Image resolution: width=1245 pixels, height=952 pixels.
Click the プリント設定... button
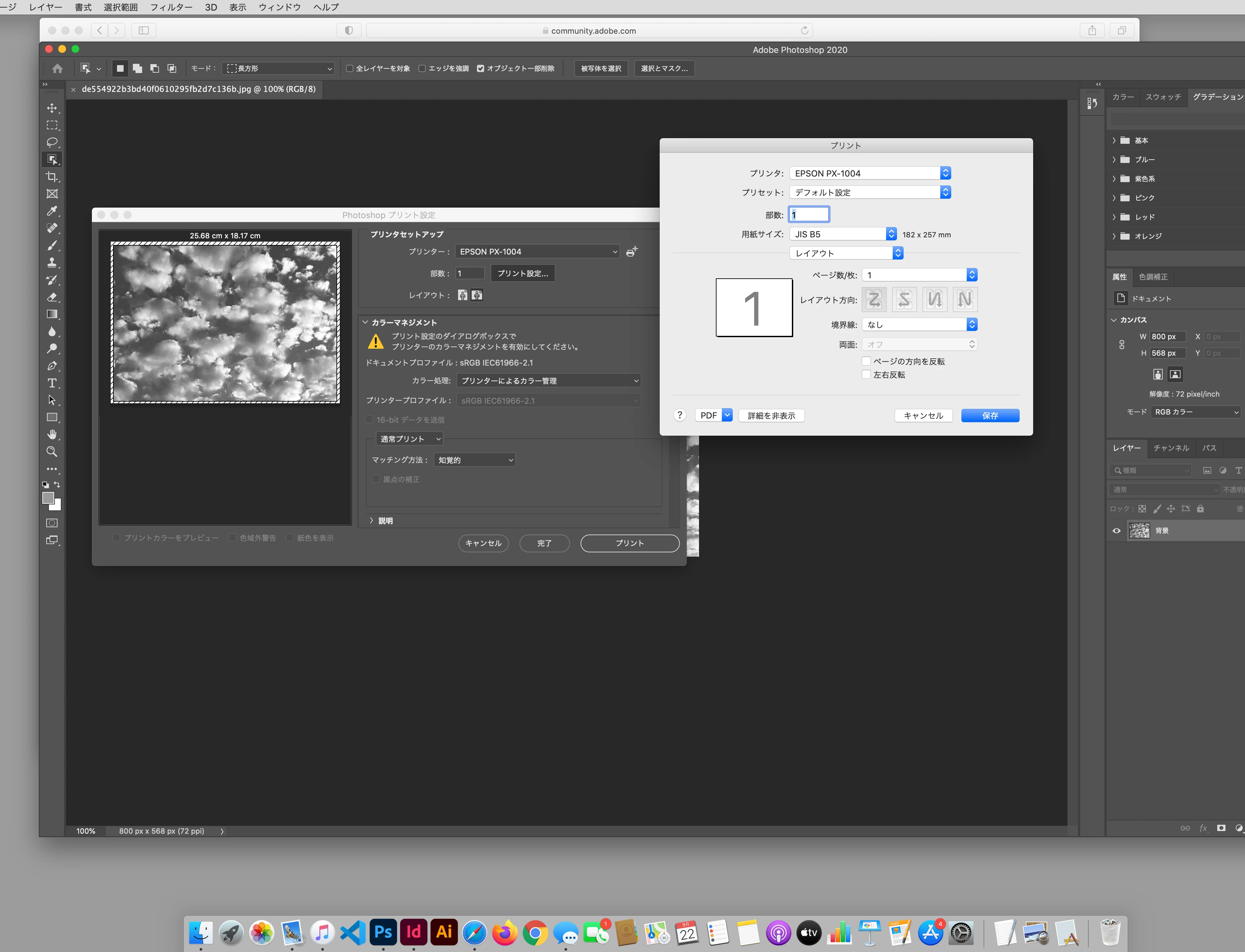point(522,273)
